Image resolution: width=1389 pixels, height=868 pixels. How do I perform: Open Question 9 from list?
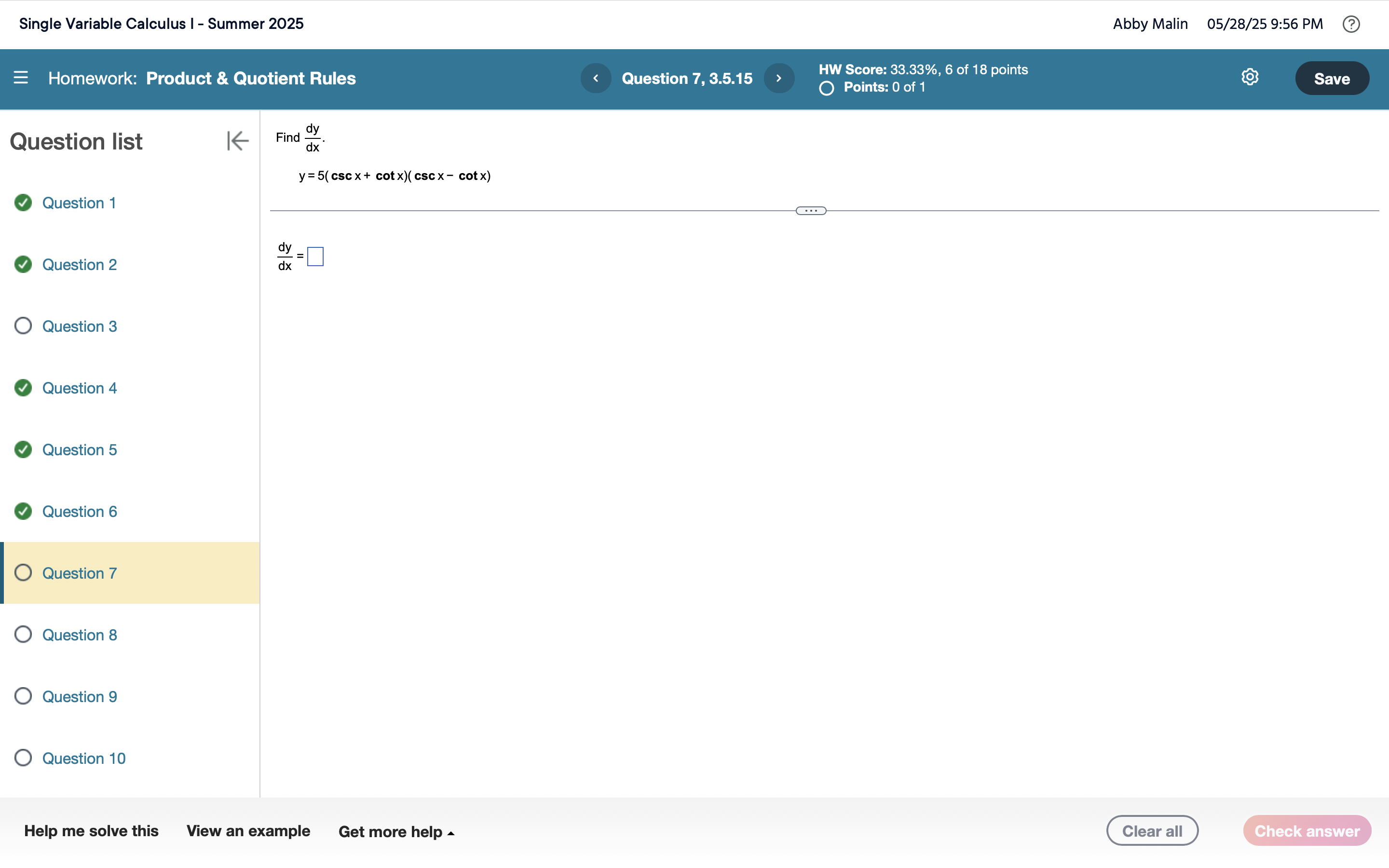(79, 696)
